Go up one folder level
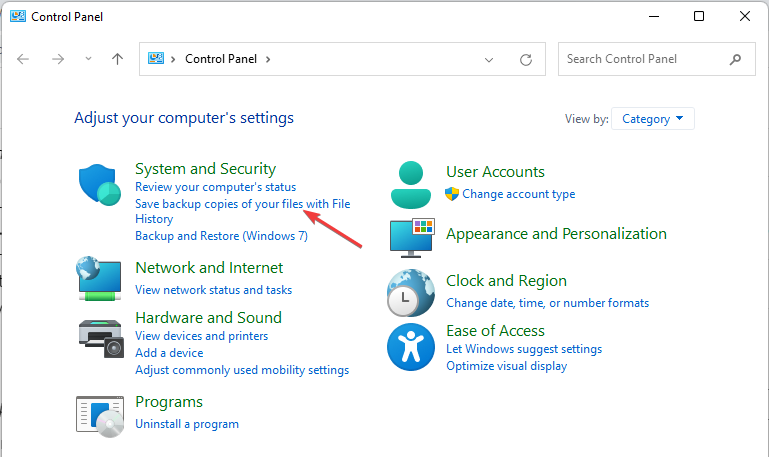Viewport: 769px width, 457px height. [x=117, y=59]
